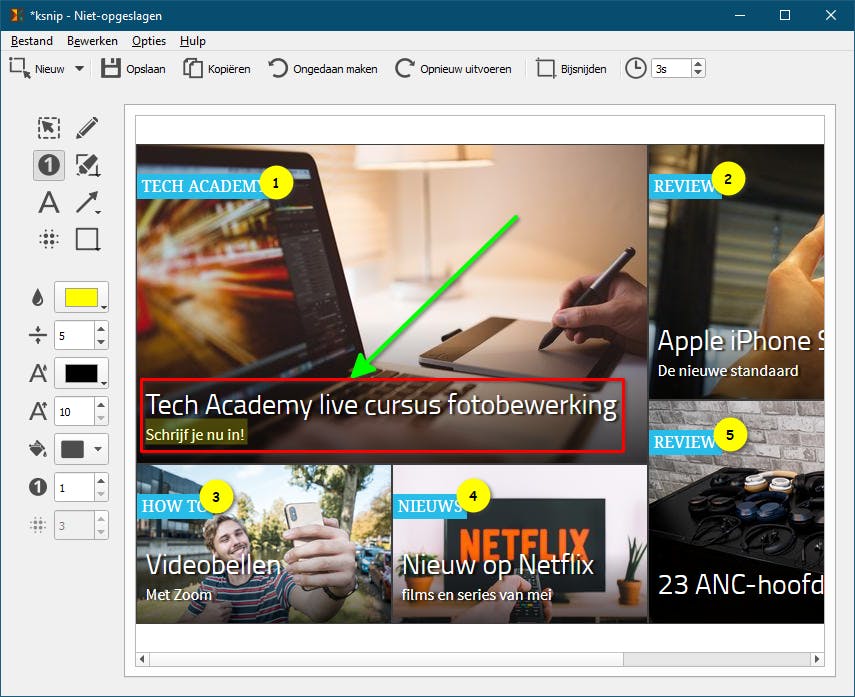This screenshot has width=855, height=697.
Task: Click Opnieuw uitvoeren to redo
Action: [453, 69]
